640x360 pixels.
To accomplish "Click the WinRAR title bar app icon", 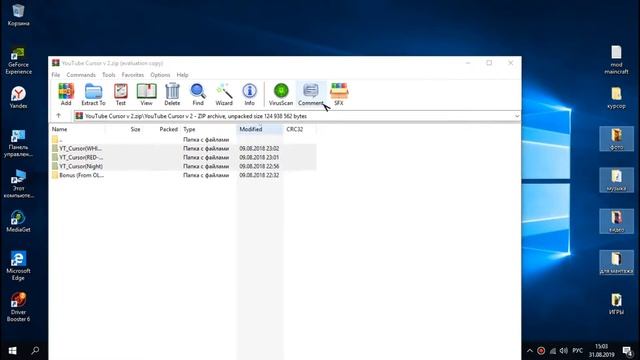I will pyautogui.click(x=56, y=63).
